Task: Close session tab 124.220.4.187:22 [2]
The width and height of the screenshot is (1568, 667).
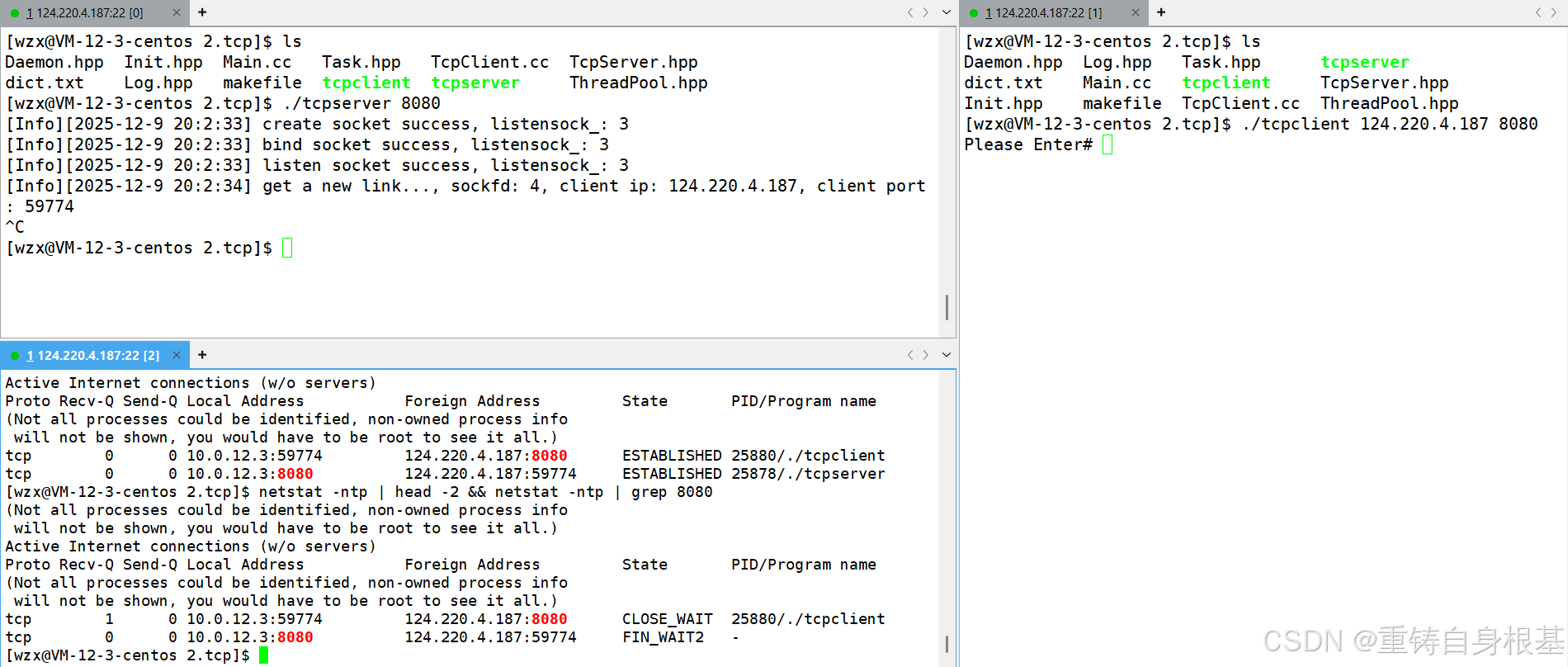Action: tap(177, 355)
